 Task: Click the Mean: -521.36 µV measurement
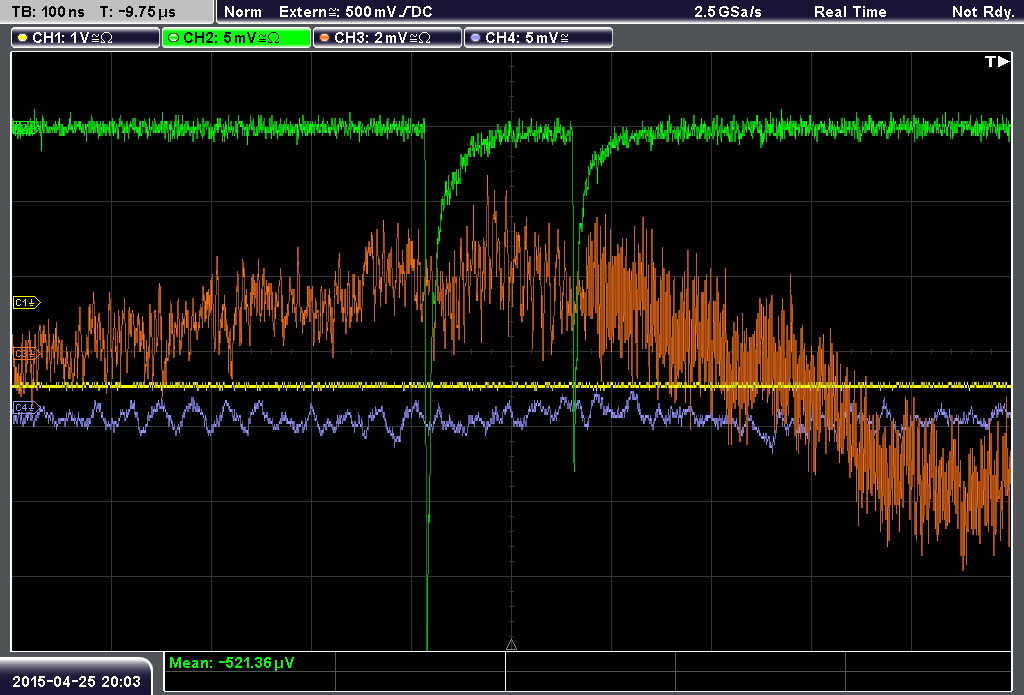[x=232, y=663]
